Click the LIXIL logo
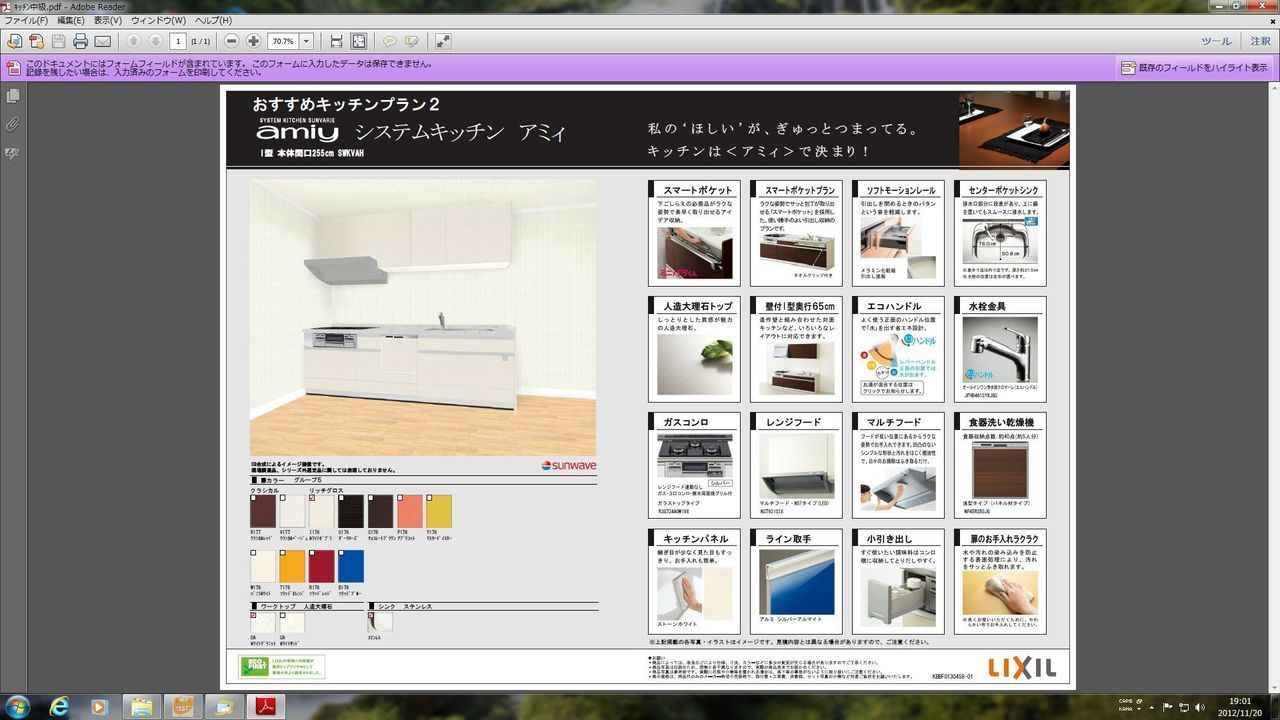 coord(1022,667)
